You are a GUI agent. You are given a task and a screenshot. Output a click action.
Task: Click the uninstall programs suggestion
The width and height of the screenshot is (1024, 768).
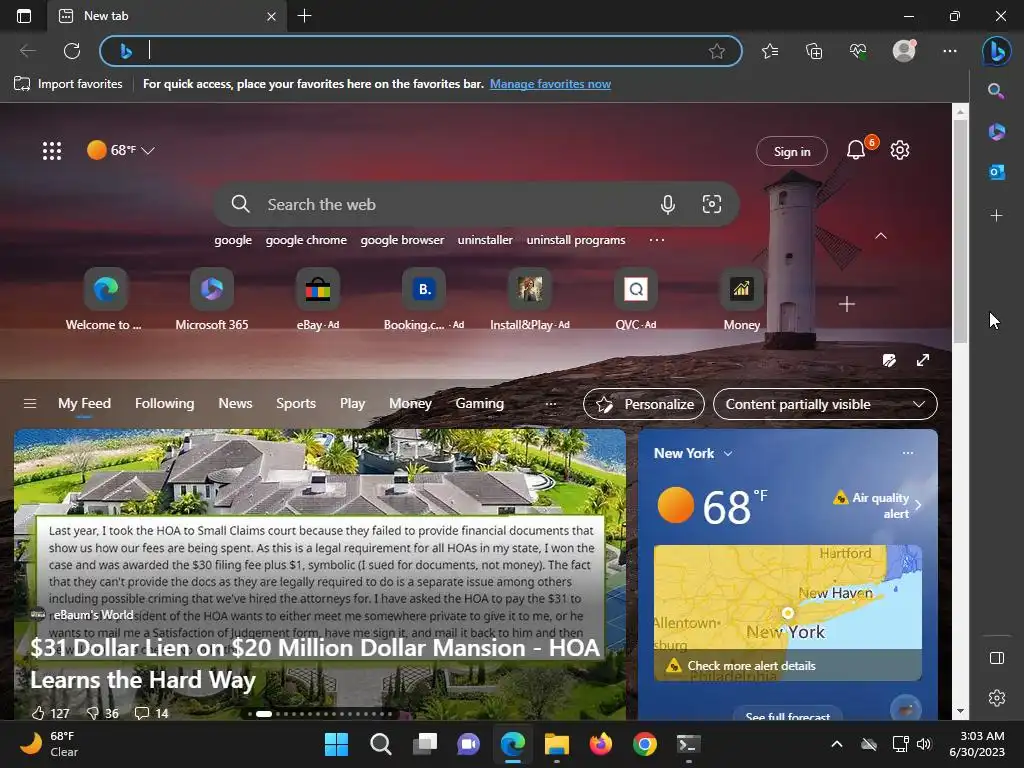[x=575, y=240]
